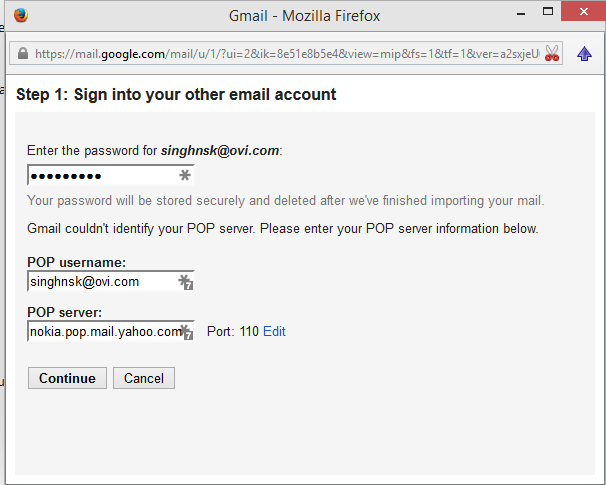The height and width of the screenshot is (485, 606).
Task: Click the Firefox logo in the title bar
Action: 21,15
